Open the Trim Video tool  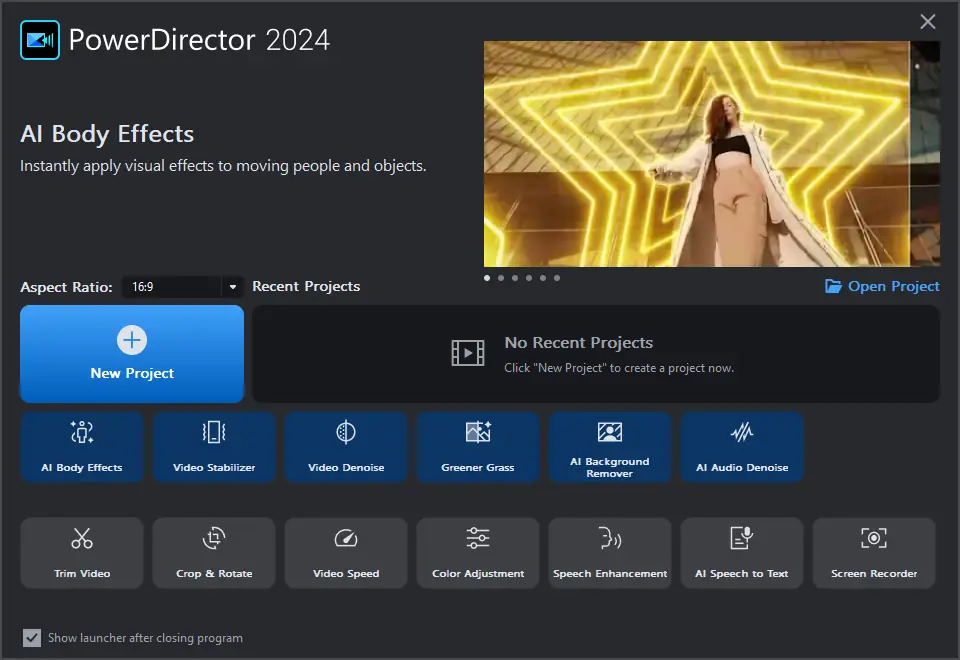(x=82, y=553)
